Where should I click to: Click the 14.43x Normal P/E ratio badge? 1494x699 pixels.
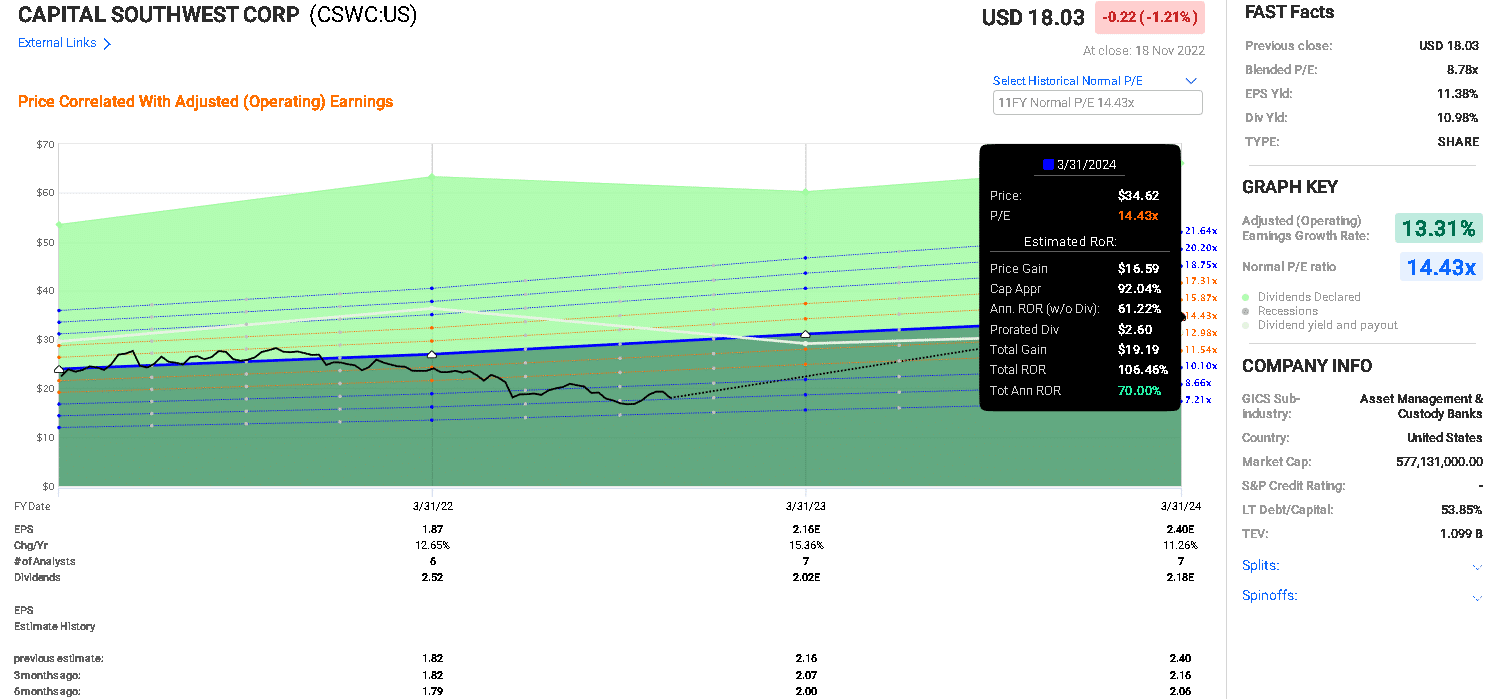point(1440,267)
